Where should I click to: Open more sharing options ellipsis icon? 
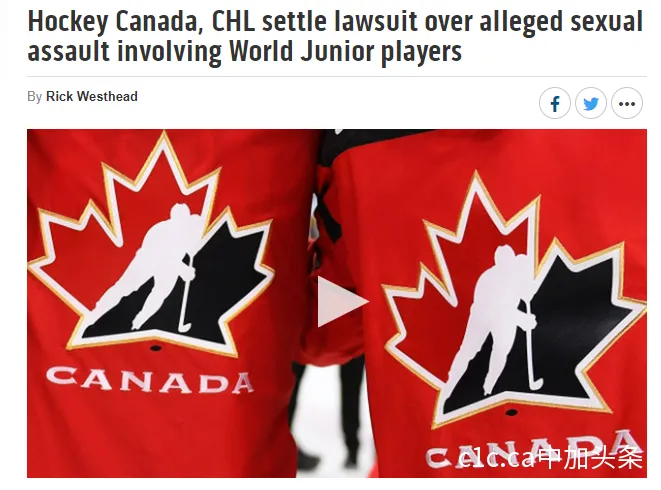tap(627, 103)
